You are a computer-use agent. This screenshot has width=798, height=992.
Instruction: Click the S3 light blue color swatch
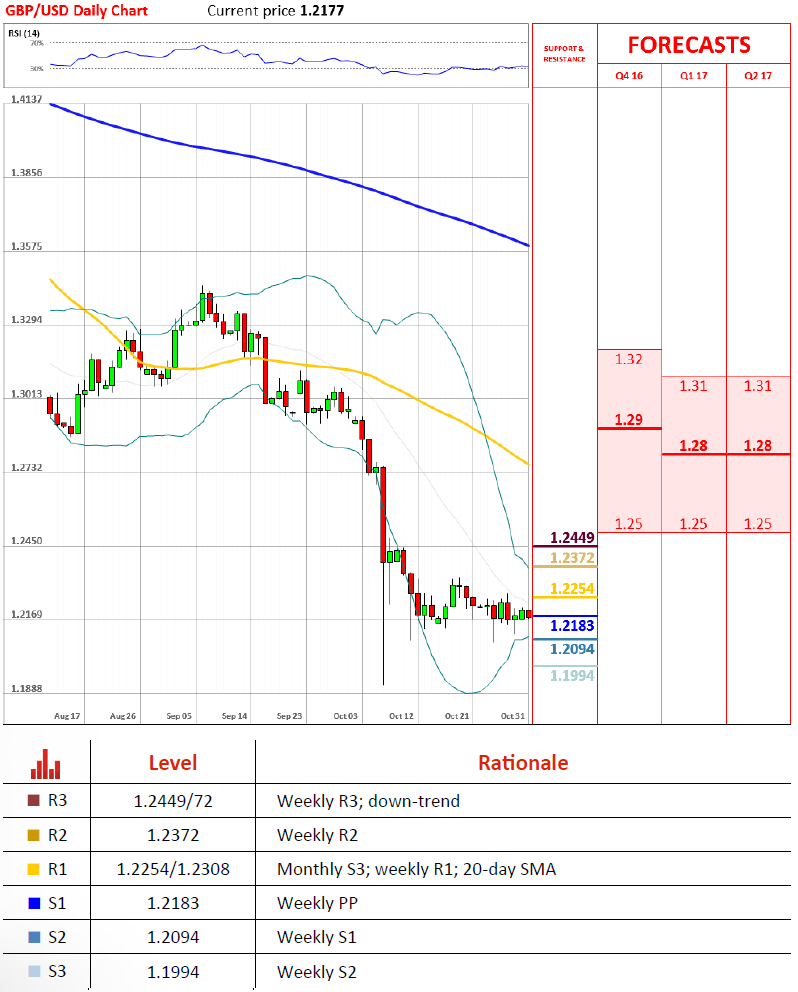pos(34,971)
